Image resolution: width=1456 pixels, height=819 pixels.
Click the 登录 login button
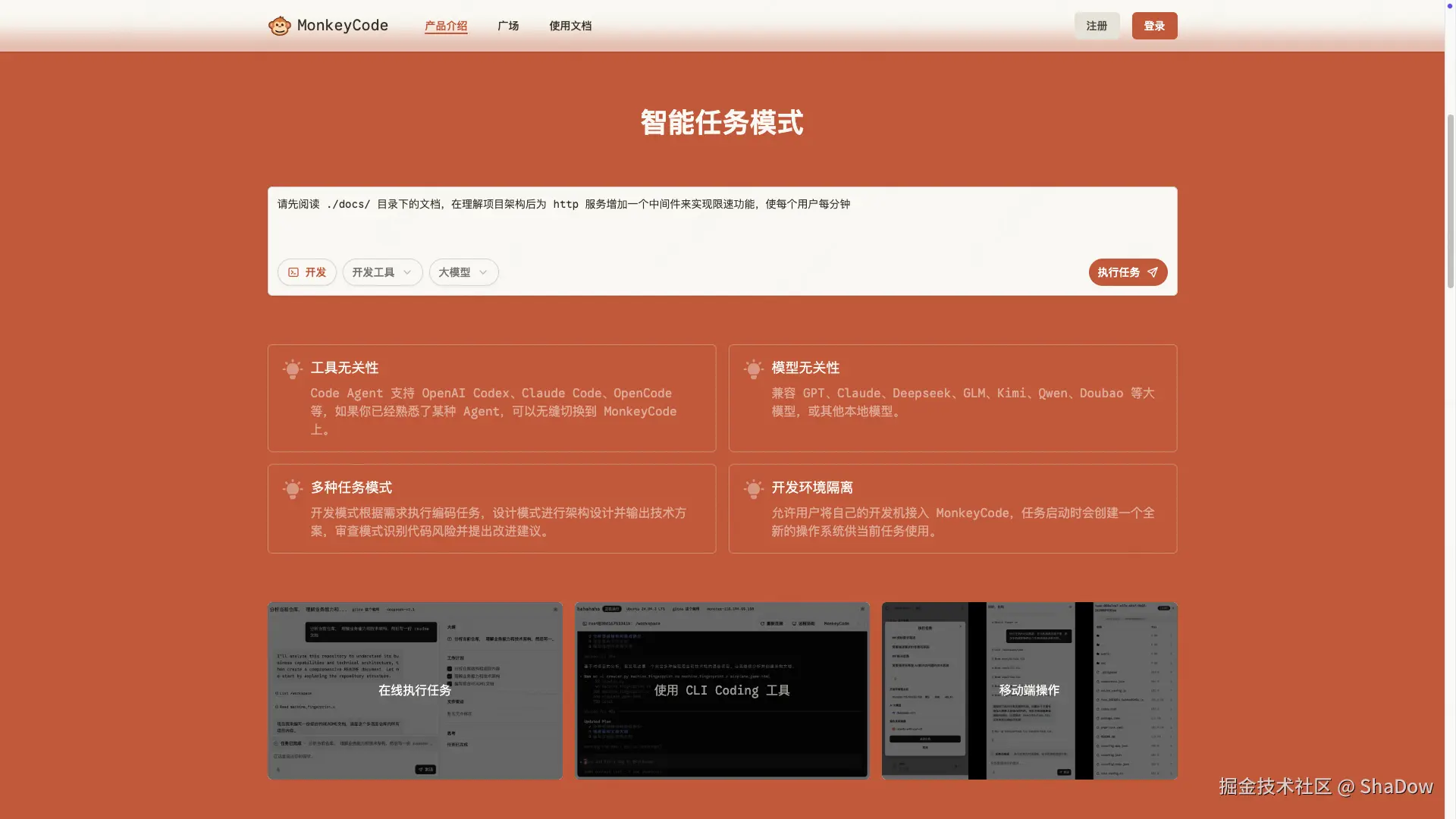(x=1153, y=25)
